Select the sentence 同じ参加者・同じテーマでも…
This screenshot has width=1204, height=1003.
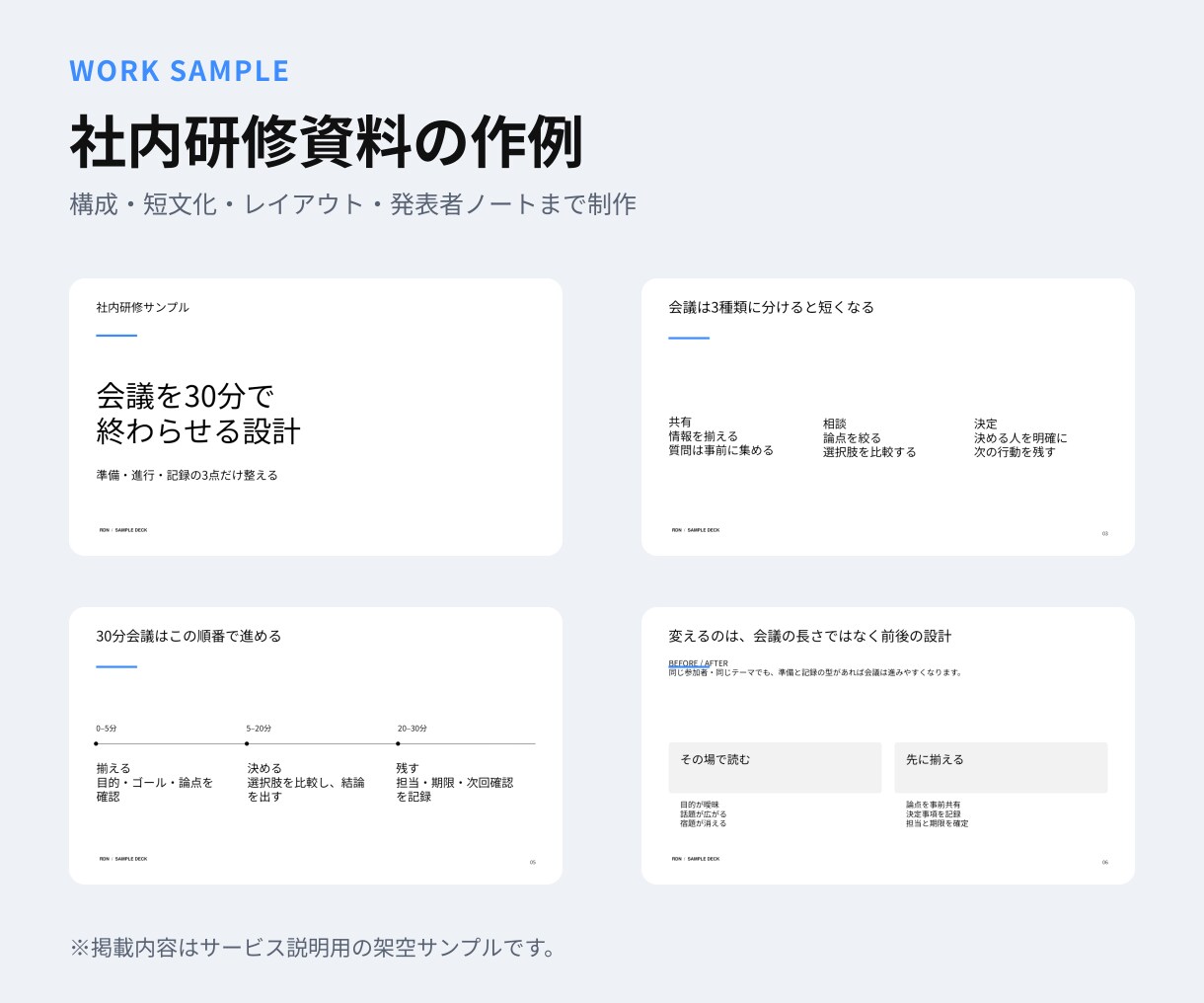tap(815, 672)
